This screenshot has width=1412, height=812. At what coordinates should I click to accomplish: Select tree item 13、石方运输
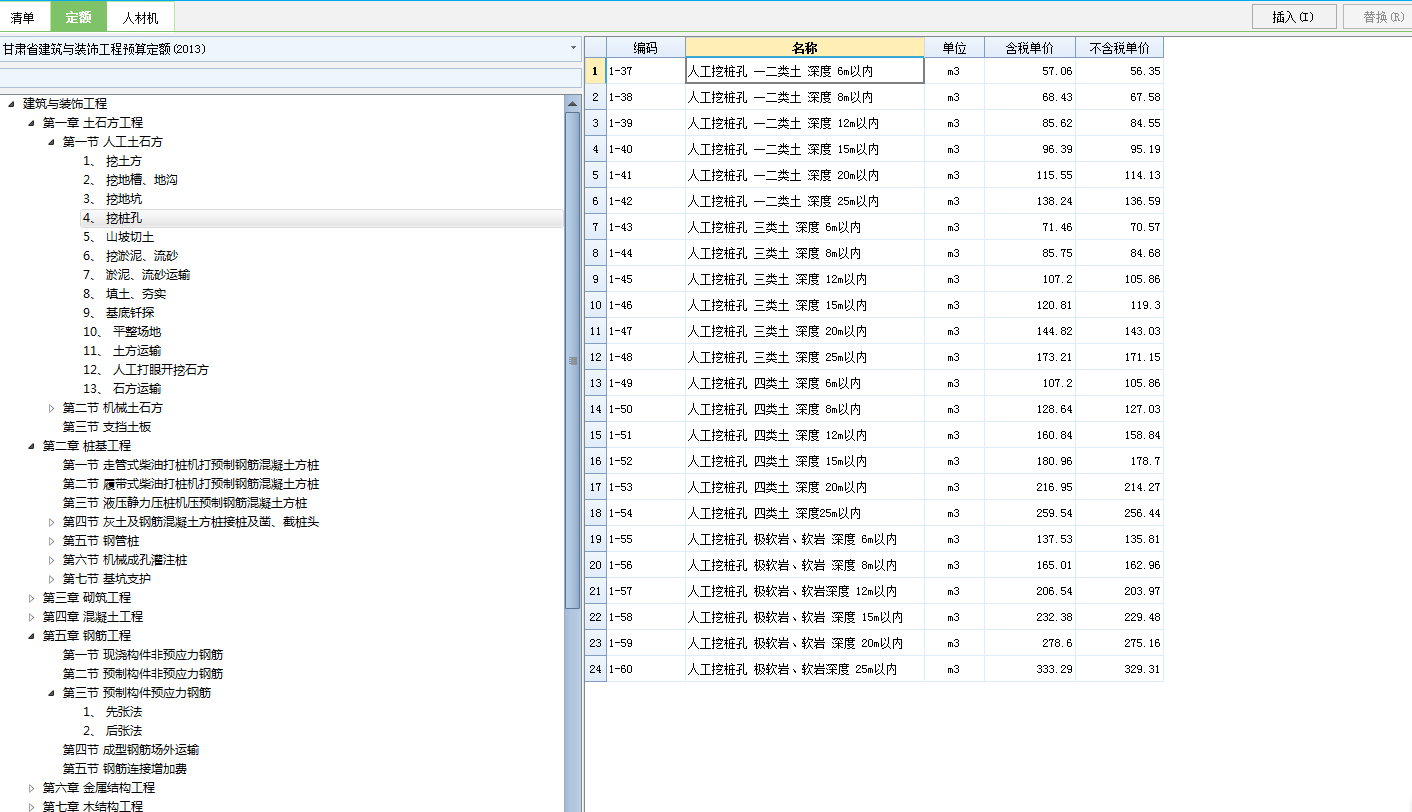pos(122,389)
